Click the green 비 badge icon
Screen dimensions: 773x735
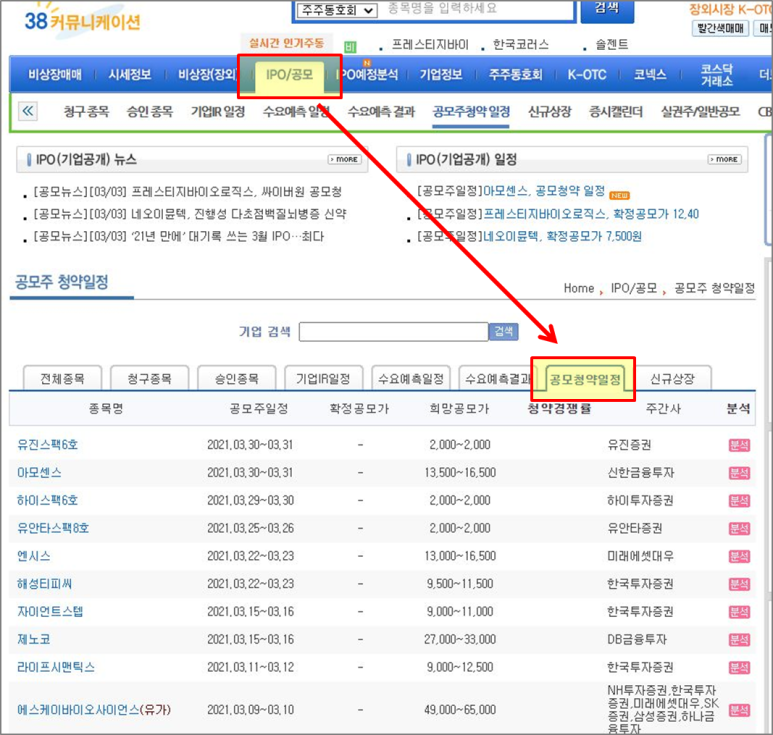coord(350,47)
